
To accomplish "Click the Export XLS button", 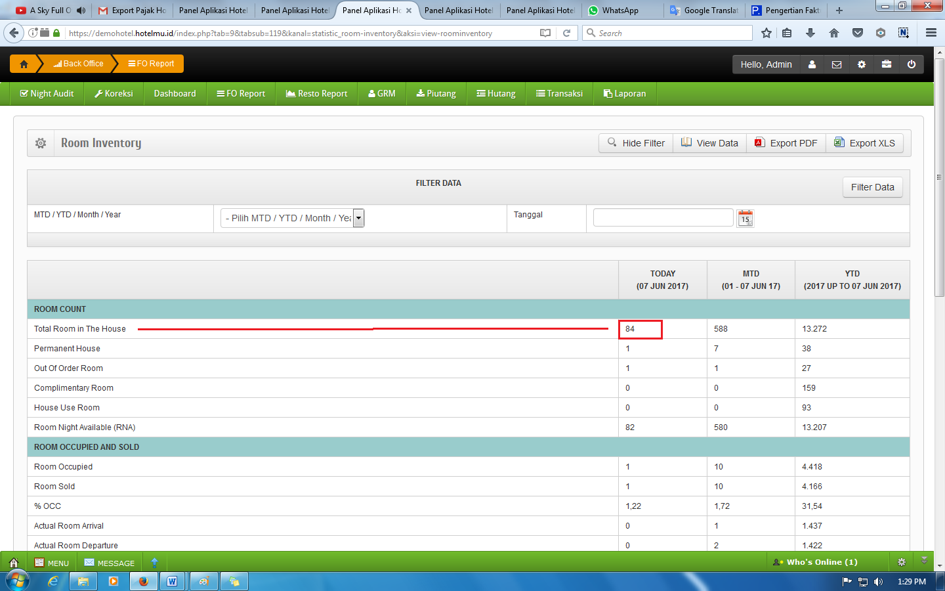I will [864, 143].
